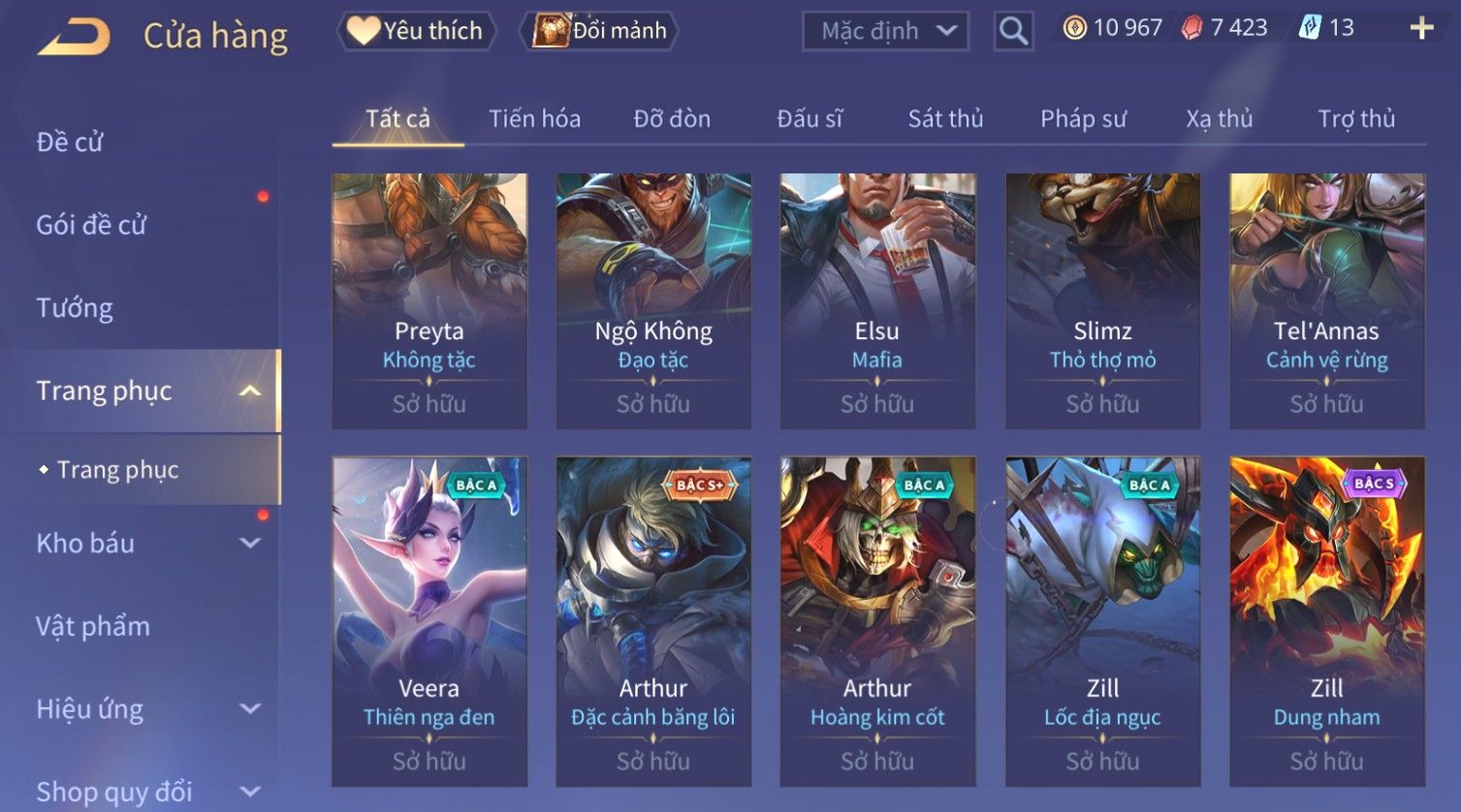
Task: Open the Tướng sidebar menu
Action: coord(75,308)
